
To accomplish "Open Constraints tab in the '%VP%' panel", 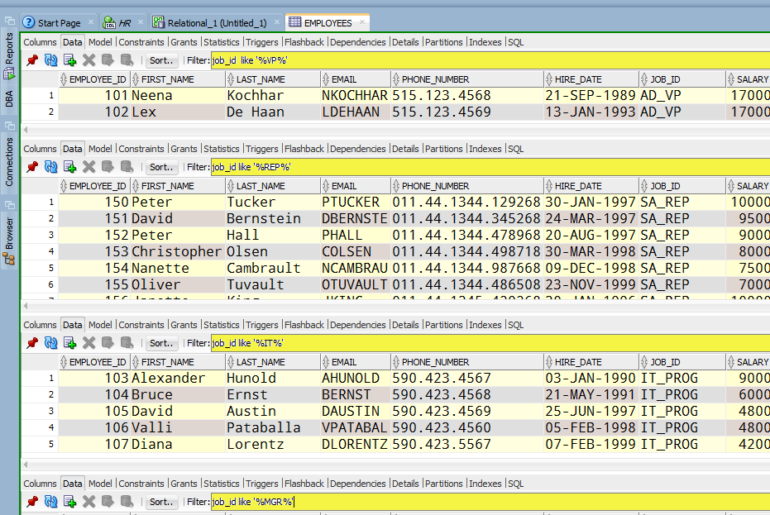I will (141, 42).
